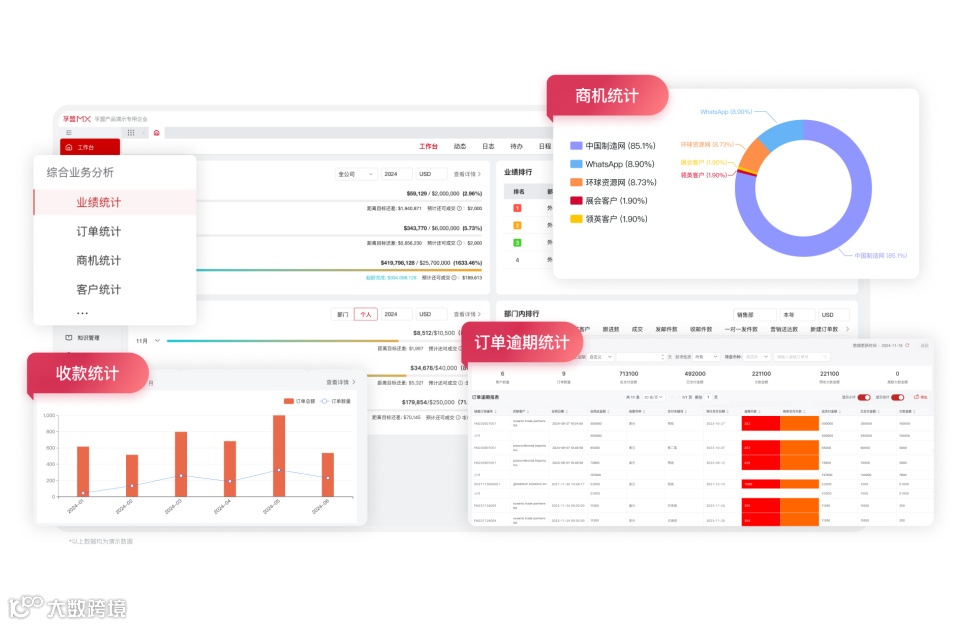Switch to the 动态 tab
The image size is (970, 626).
[460, 147]
